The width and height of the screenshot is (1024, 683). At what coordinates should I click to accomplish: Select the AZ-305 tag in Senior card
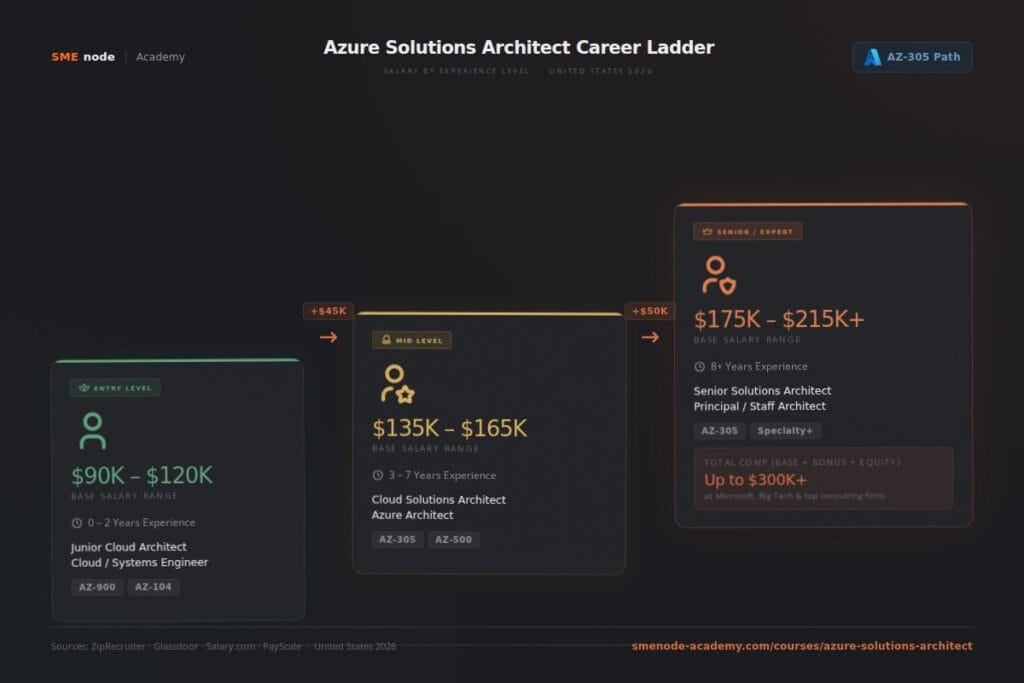point(719,431)
